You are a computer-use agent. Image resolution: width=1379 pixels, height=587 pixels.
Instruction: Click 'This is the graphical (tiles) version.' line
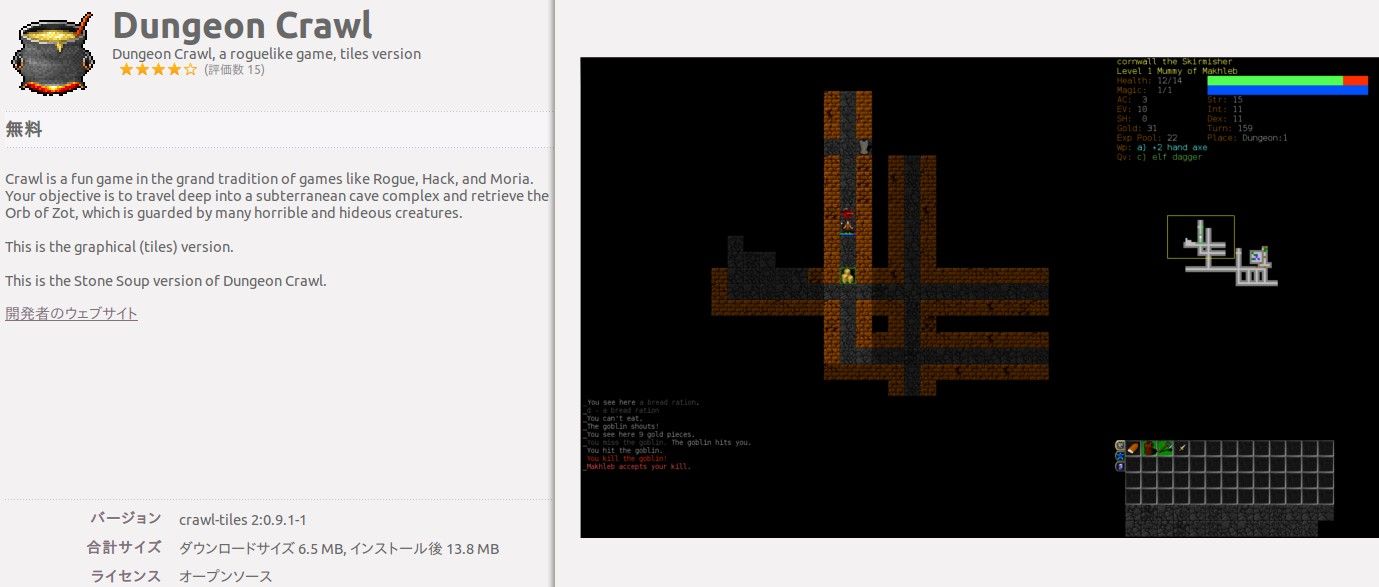[119, 247]
